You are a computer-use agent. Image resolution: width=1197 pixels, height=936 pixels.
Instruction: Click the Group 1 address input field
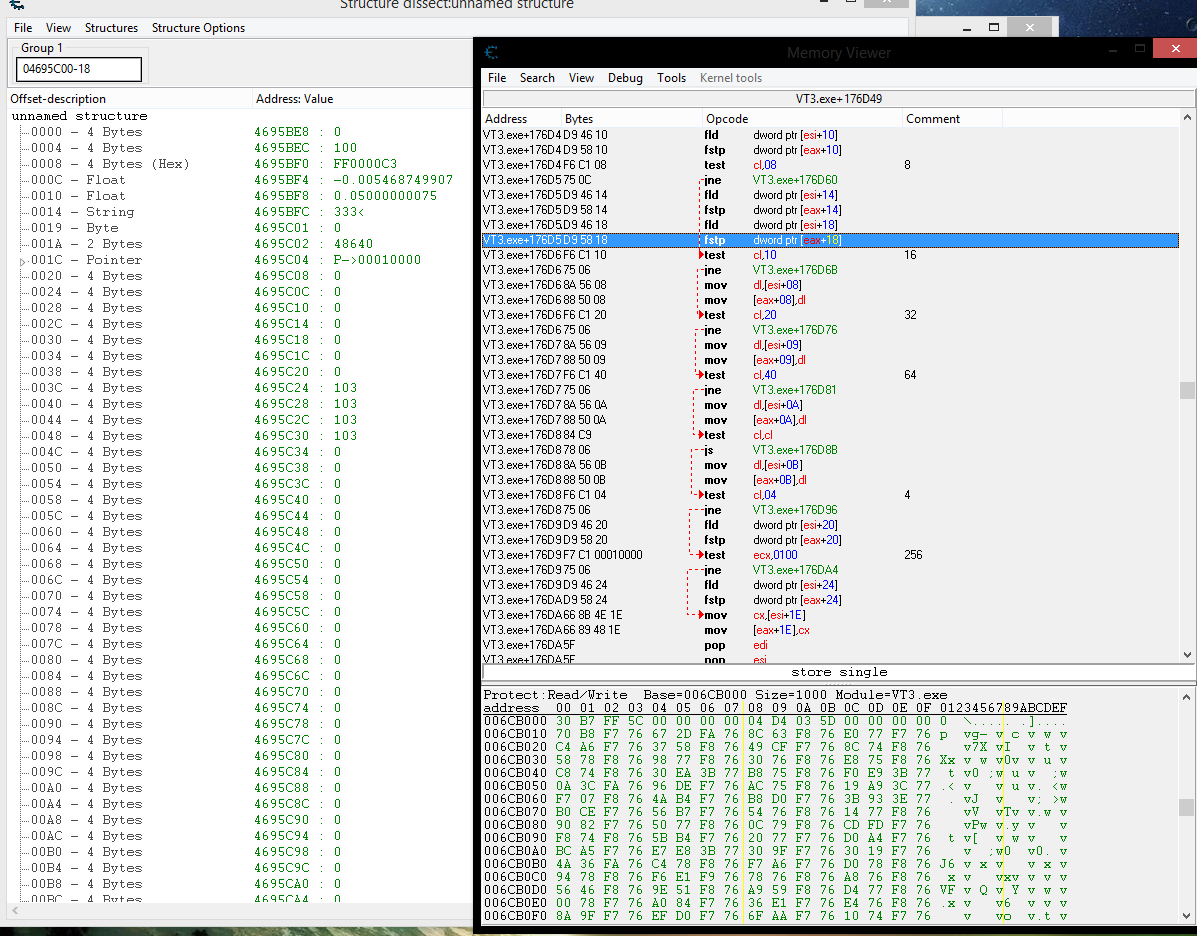(79, 69)
